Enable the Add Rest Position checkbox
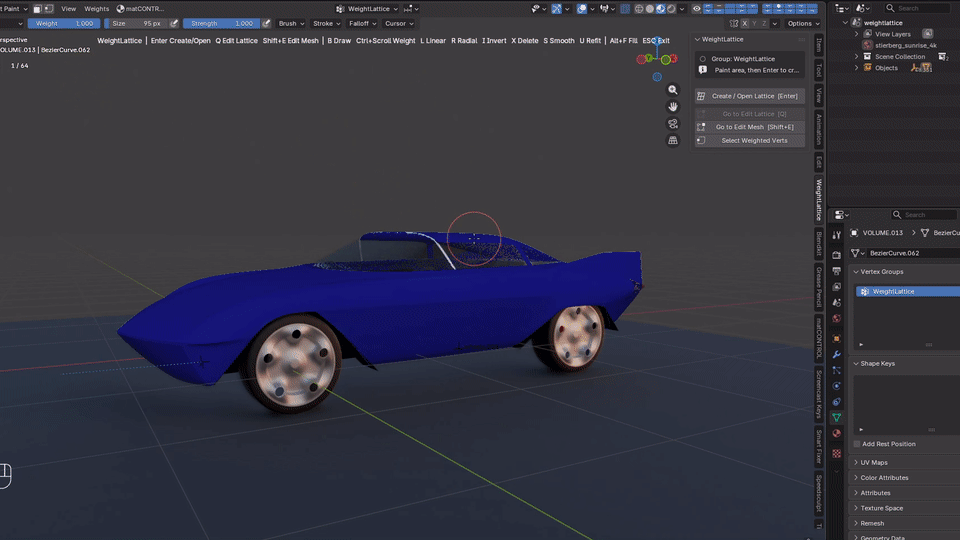 857,444
